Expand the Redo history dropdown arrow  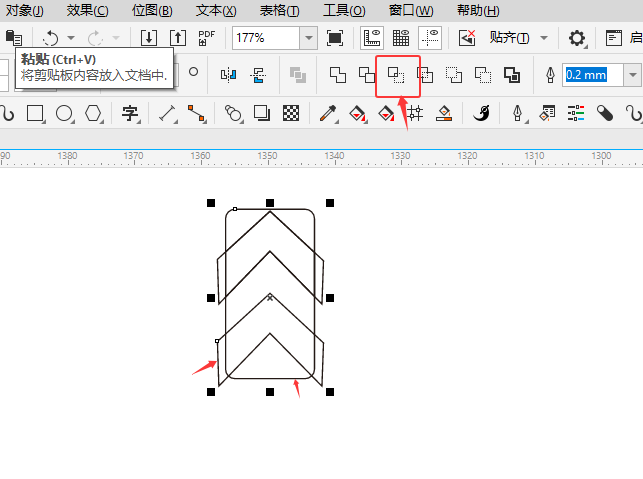pos(116,38)
